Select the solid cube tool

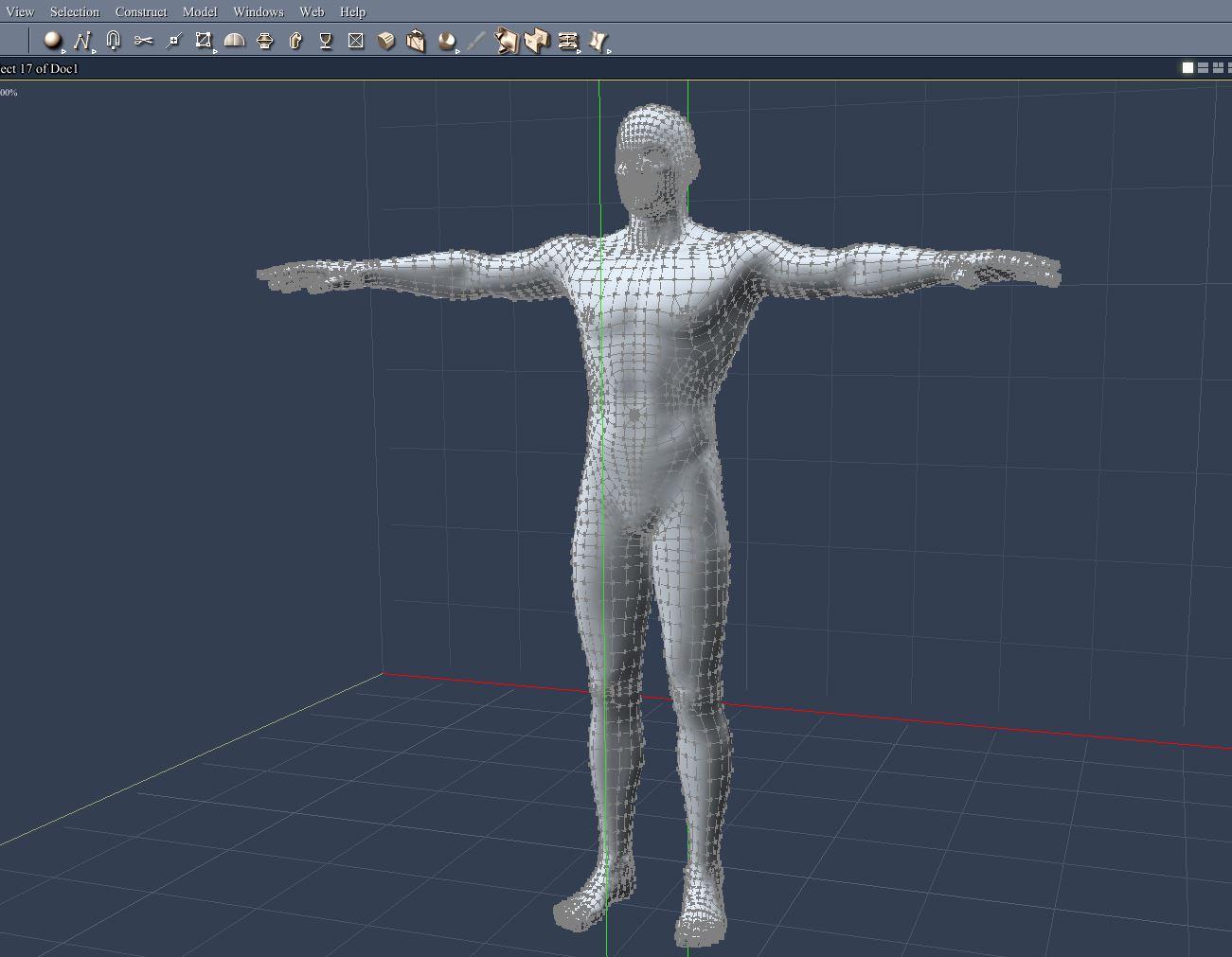(386, 41)
